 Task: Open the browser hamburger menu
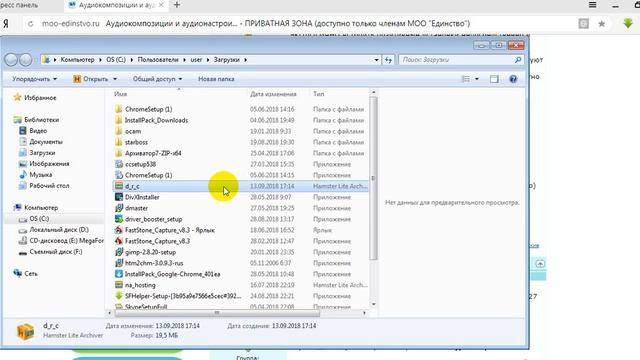[x=593, y=5]
